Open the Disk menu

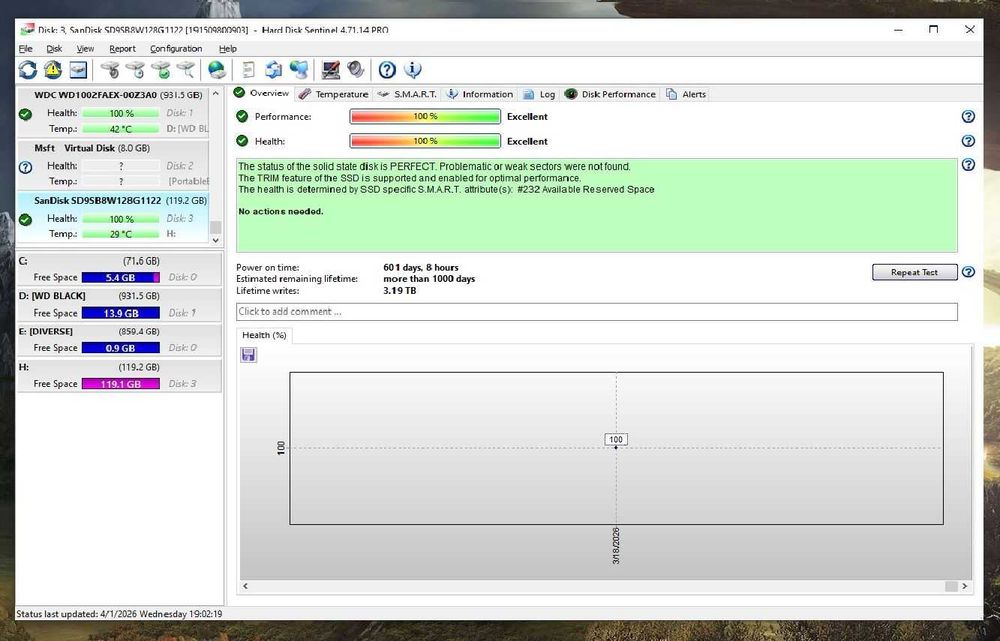54,48
